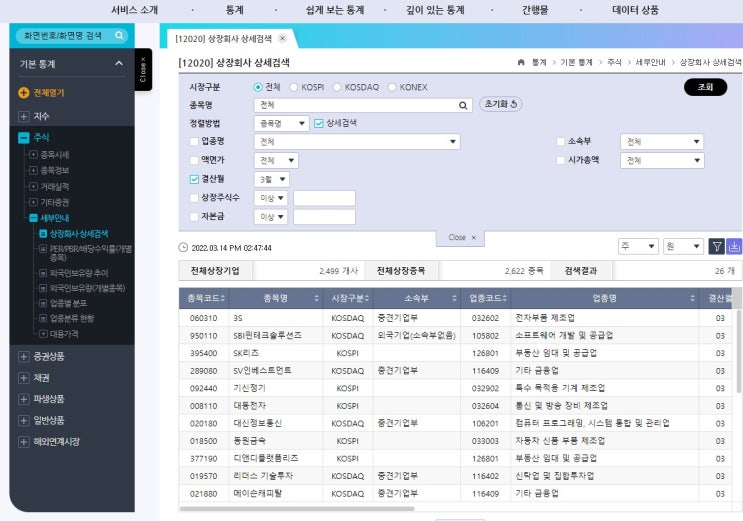This screenshot has height=521, width=743.
Task: Enable the 자본금 checkbox
Action: point(194,217)
